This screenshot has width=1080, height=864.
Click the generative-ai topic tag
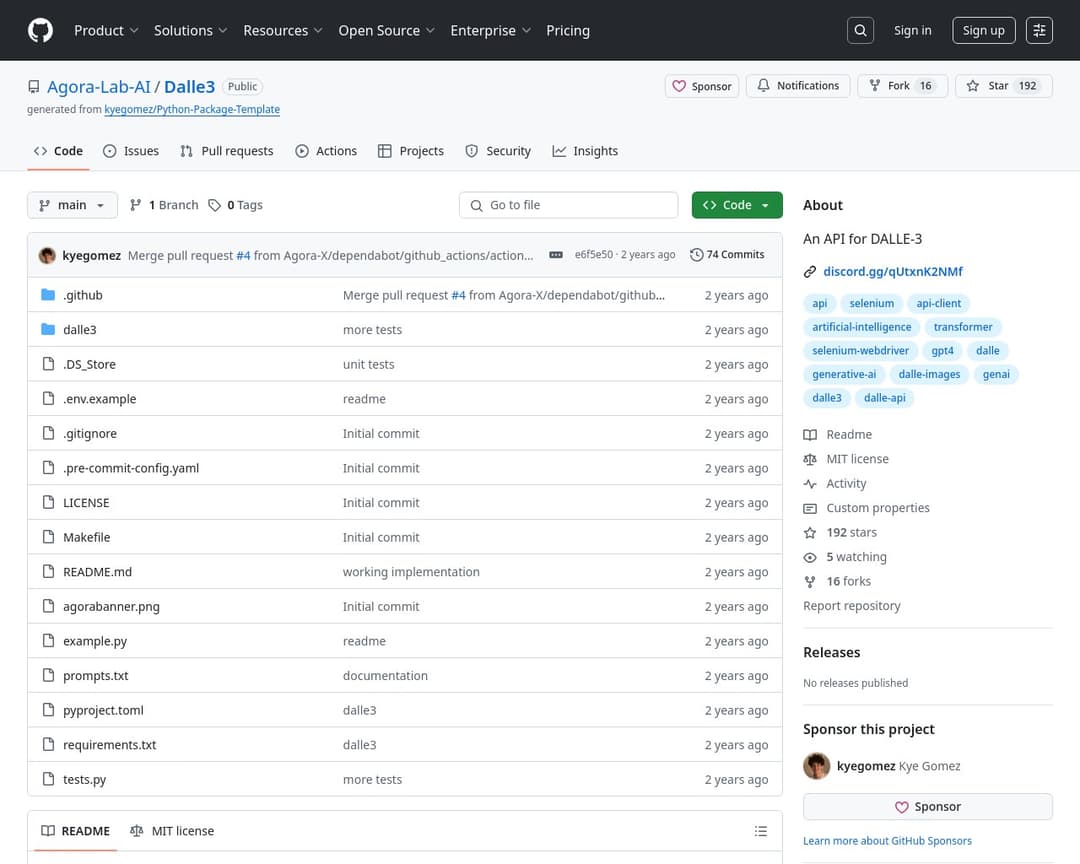point(844,374)
